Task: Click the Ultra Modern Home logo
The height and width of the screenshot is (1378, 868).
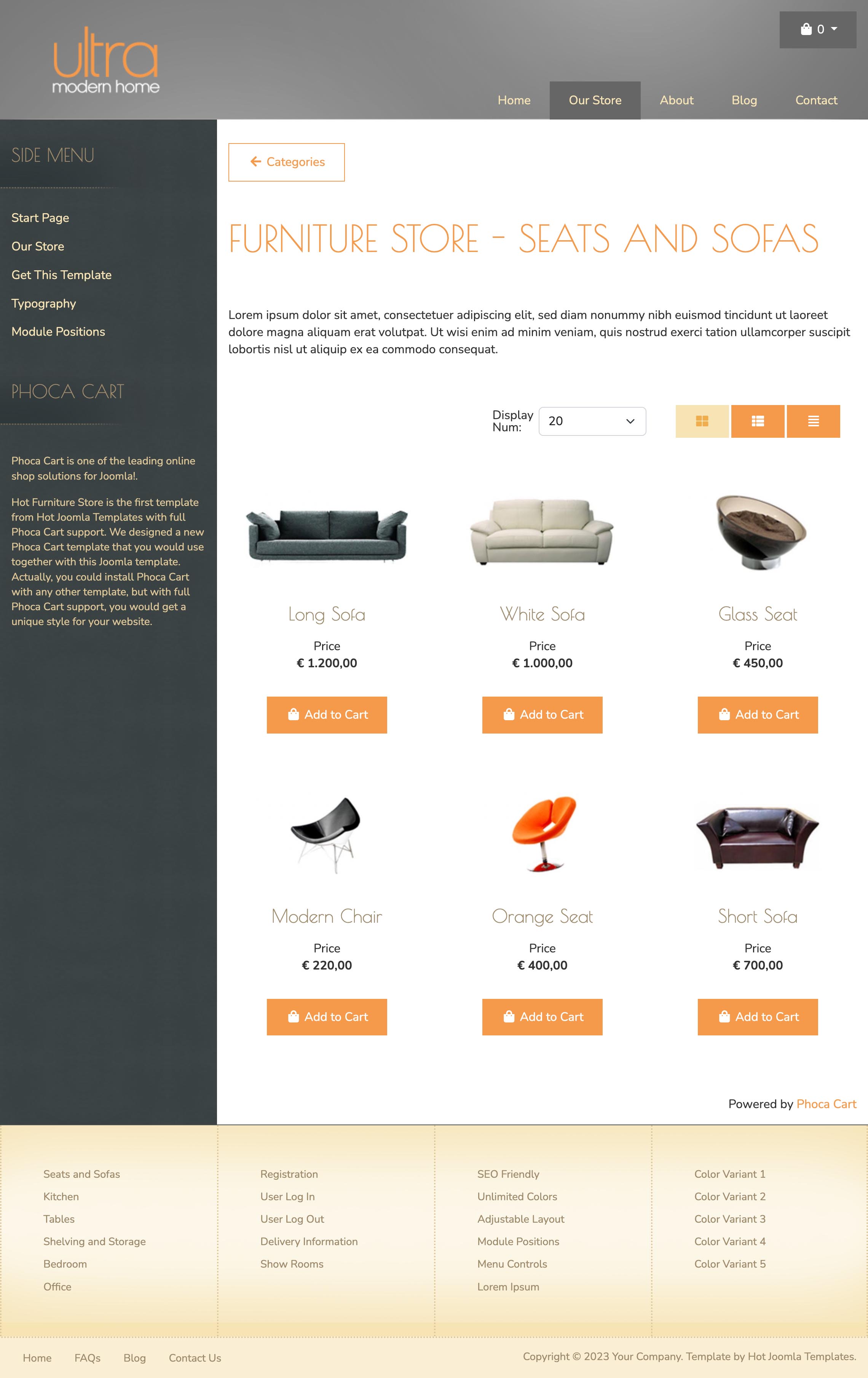Action: tap(106, 60)
